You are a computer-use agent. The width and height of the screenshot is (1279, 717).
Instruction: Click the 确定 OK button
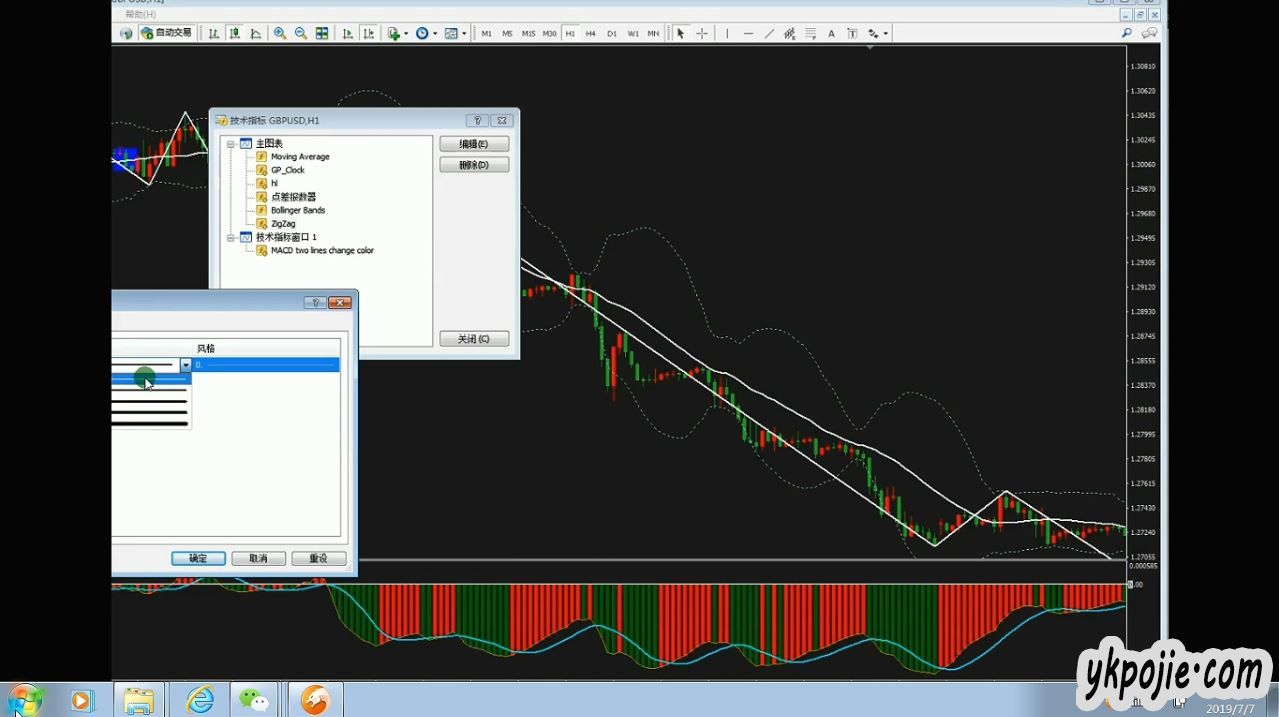198,559
